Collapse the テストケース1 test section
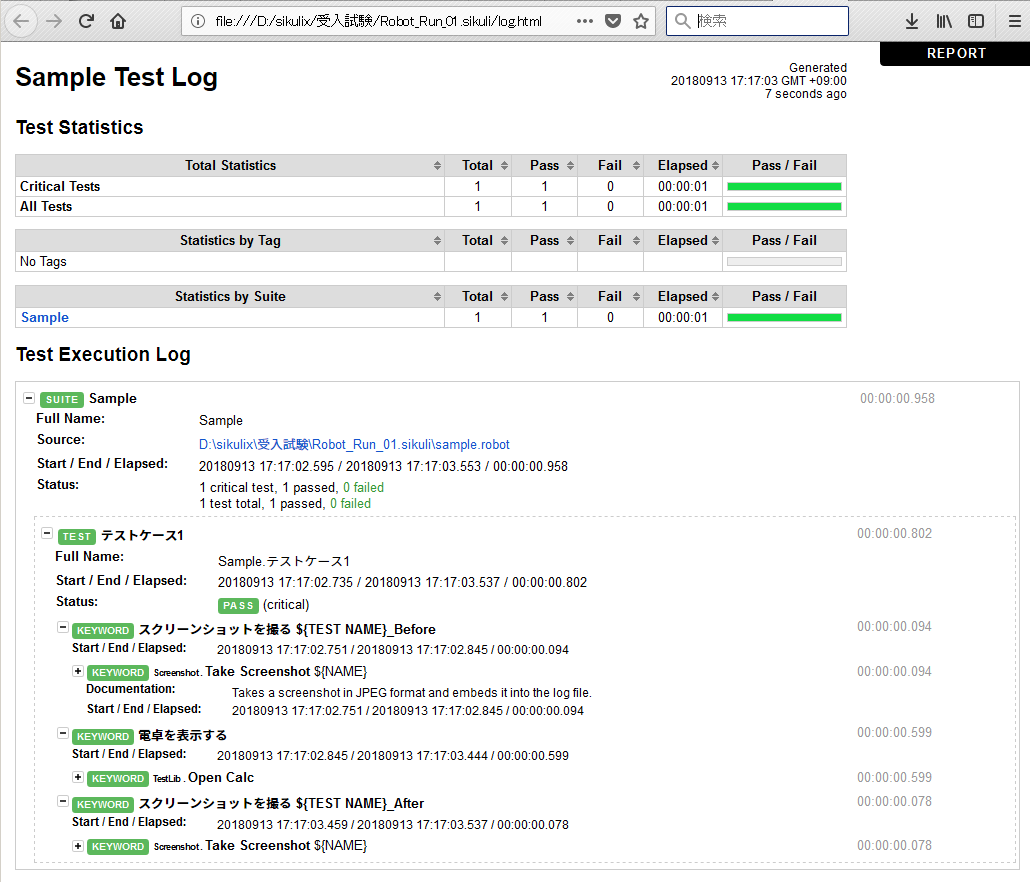Image resolution: width=1030 pixels, height=882 pixels. coord(47,533)
